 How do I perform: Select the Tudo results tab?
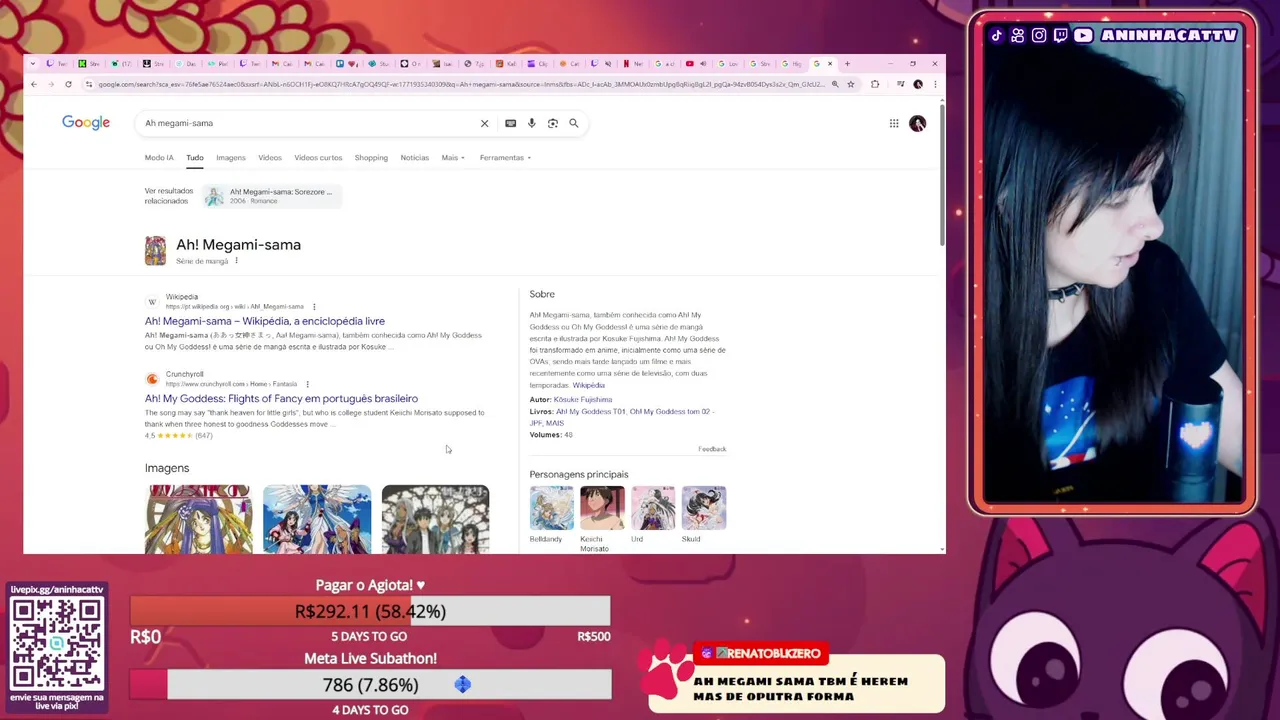(194, 158)
